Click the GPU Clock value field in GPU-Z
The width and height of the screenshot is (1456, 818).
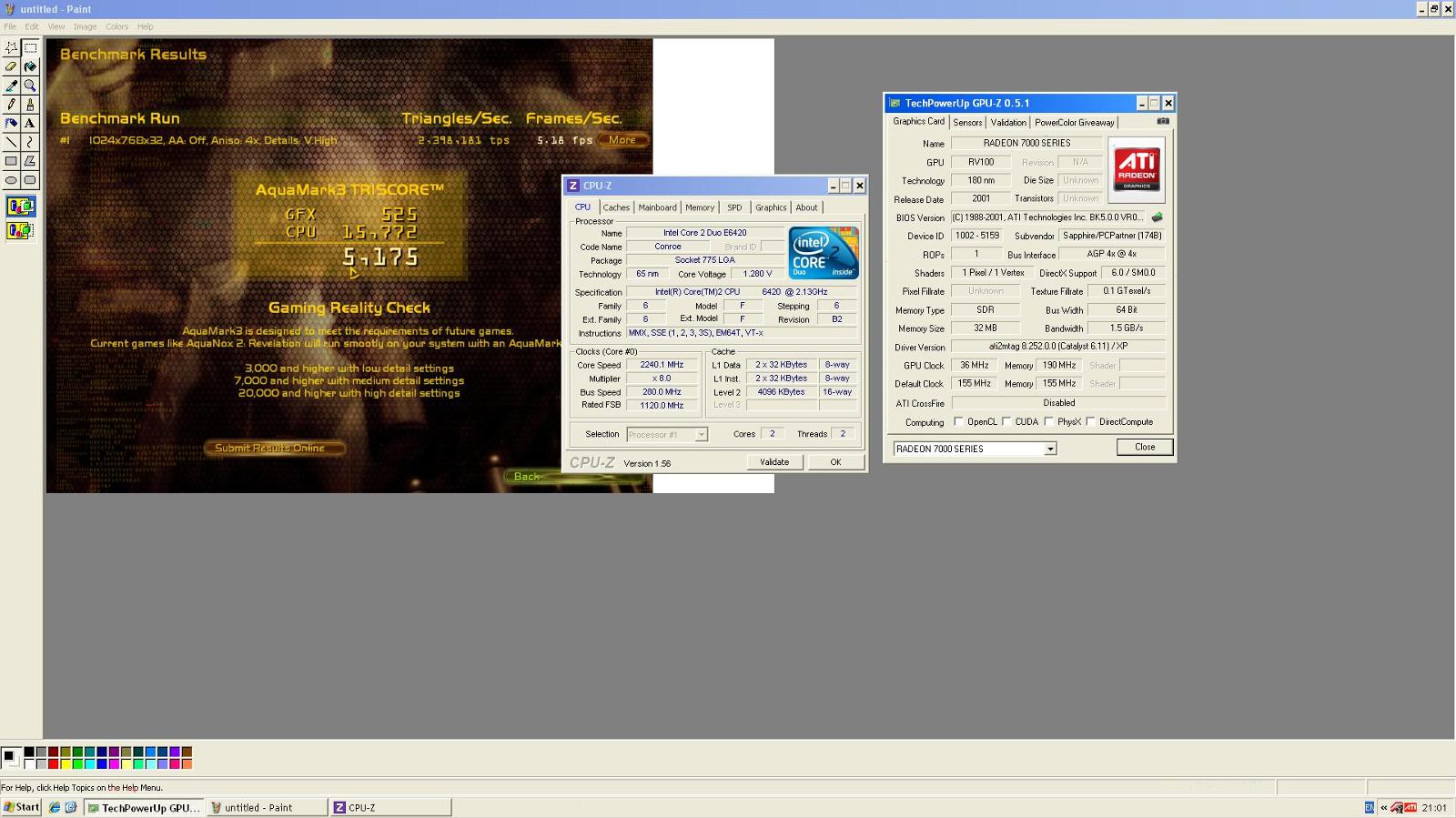click(x=974, y=365)
